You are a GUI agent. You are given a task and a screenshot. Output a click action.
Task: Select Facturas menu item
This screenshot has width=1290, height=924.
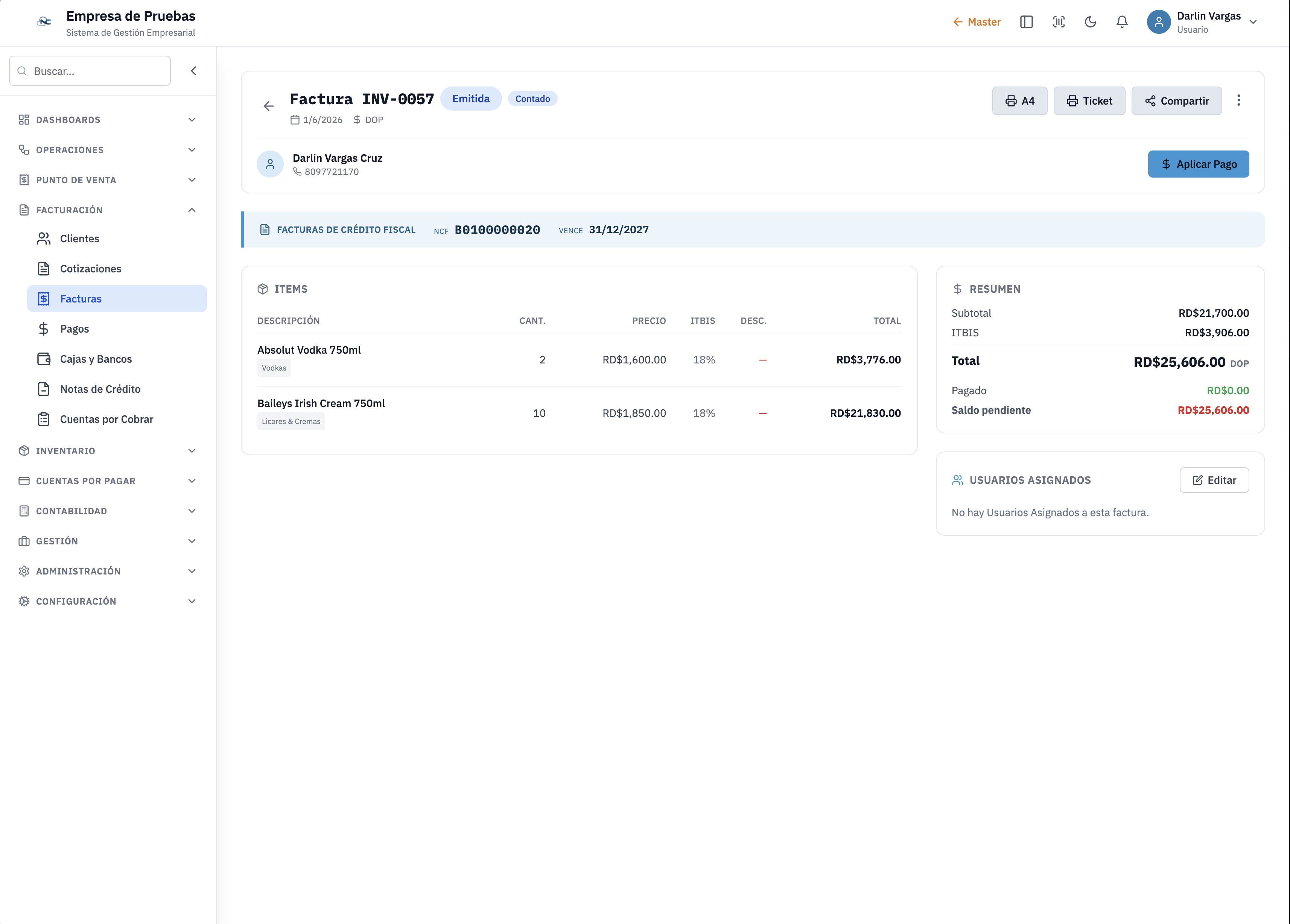pyautogui.click(x=117, y=298)
